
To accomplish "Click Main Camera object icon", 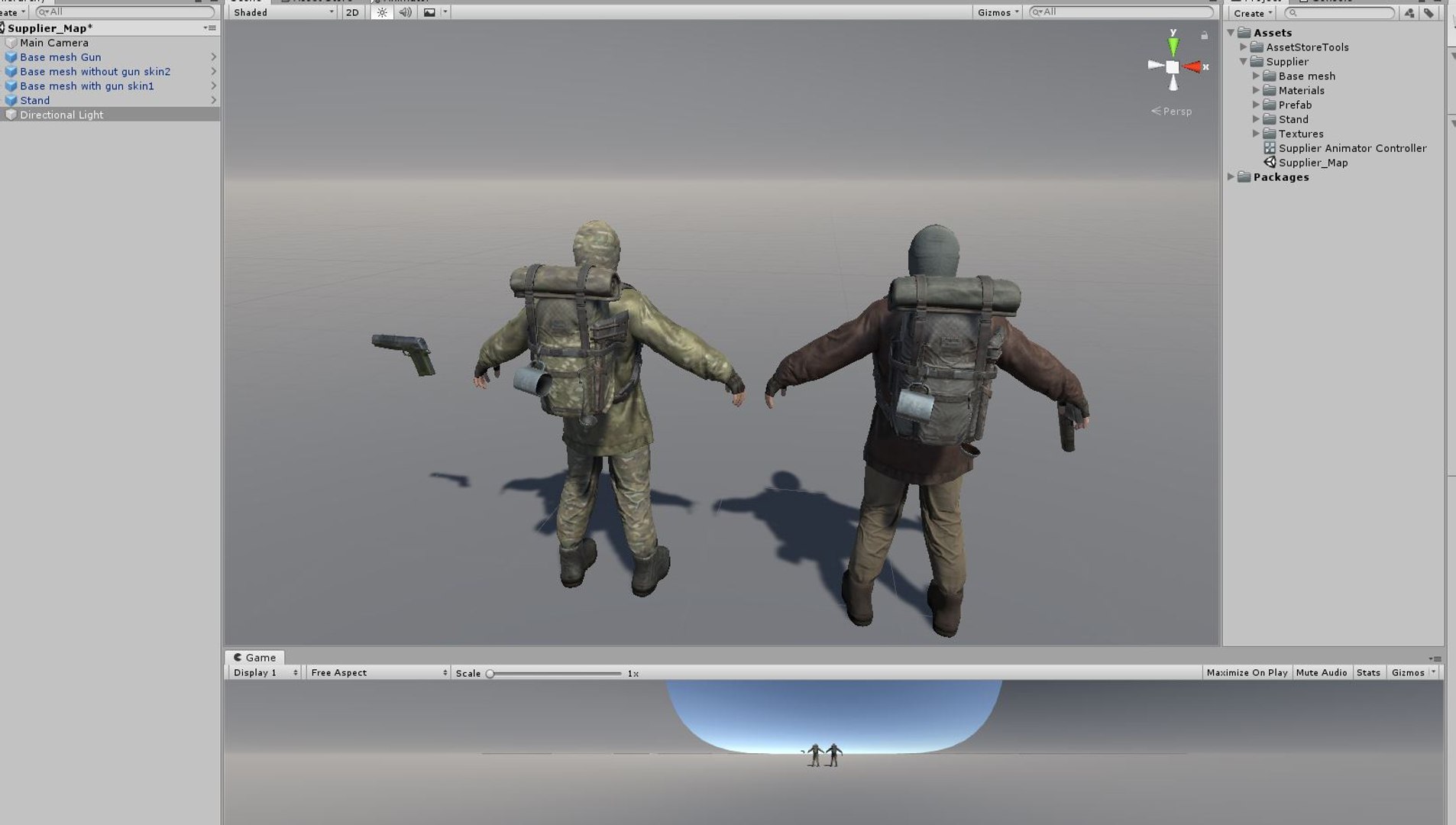I will [11, 43].
